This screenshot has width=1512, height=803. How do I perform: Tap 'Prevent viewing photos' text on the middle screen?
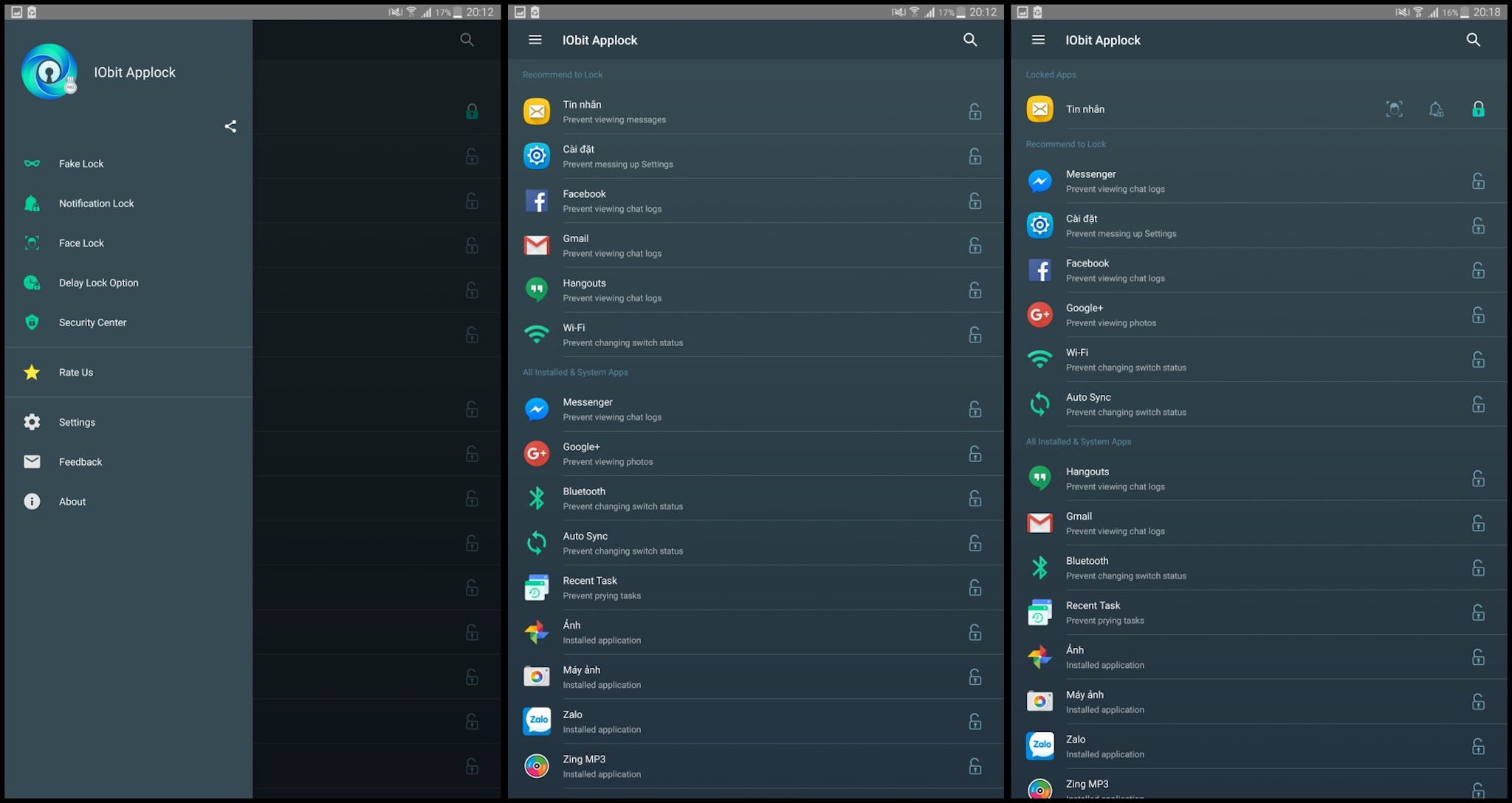click(608, 462)
